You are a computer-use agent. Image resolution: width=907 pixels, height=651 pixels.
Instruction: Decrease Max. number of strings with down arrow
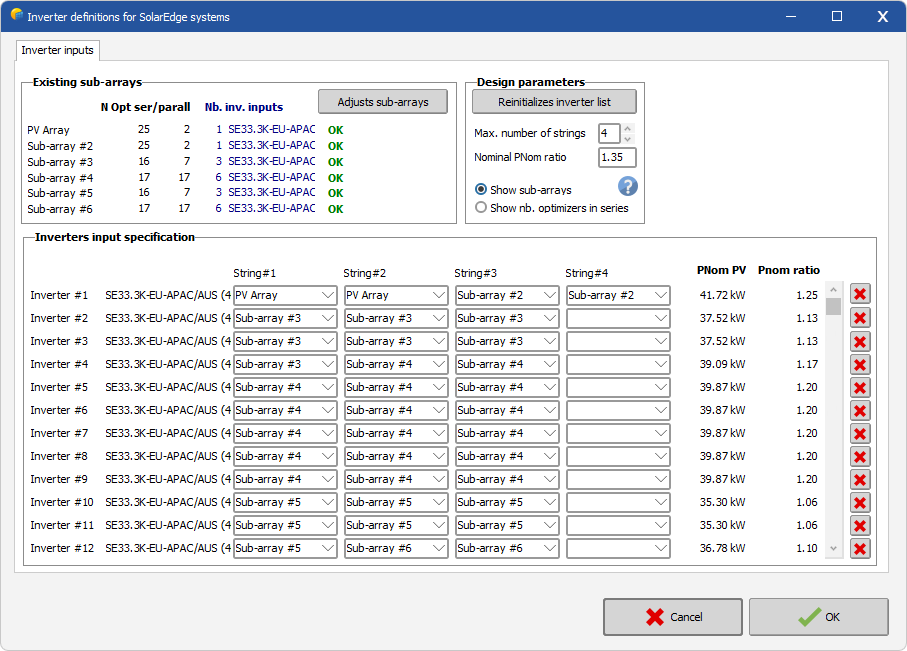pyautogui.click(x=628, y=139)
